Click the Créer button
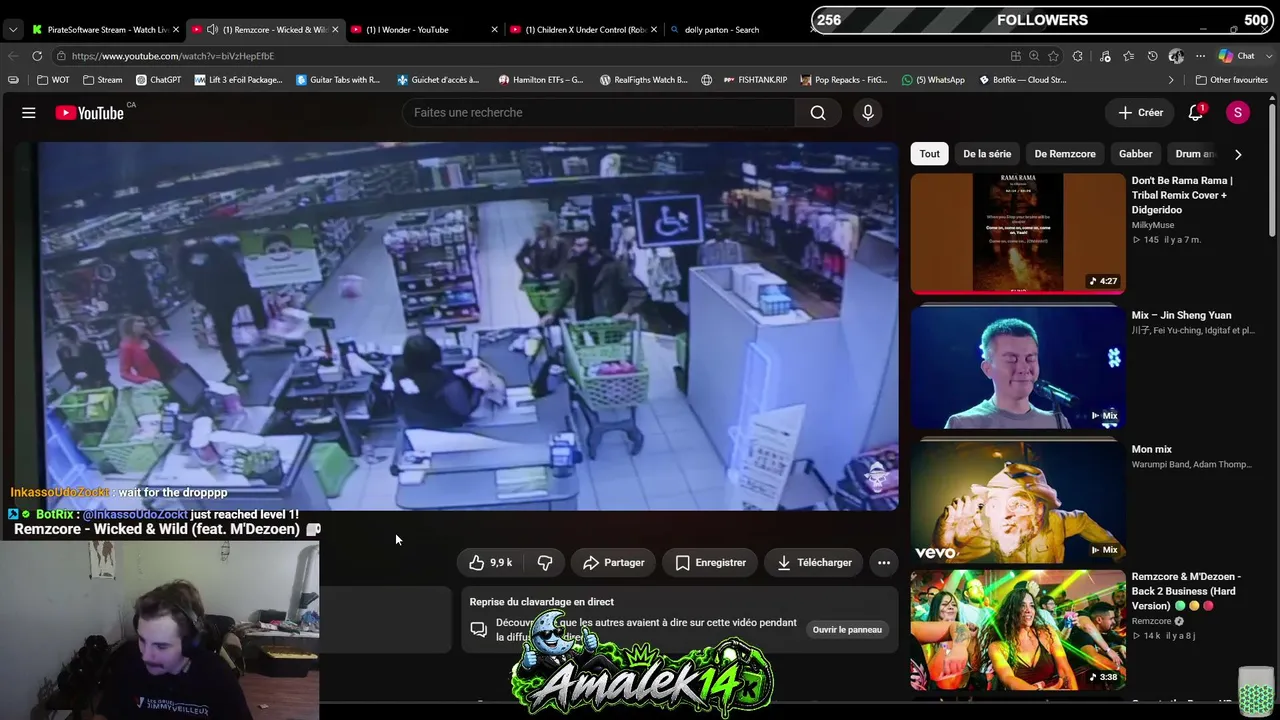The image size is (1280, 720). [1140, 113]
